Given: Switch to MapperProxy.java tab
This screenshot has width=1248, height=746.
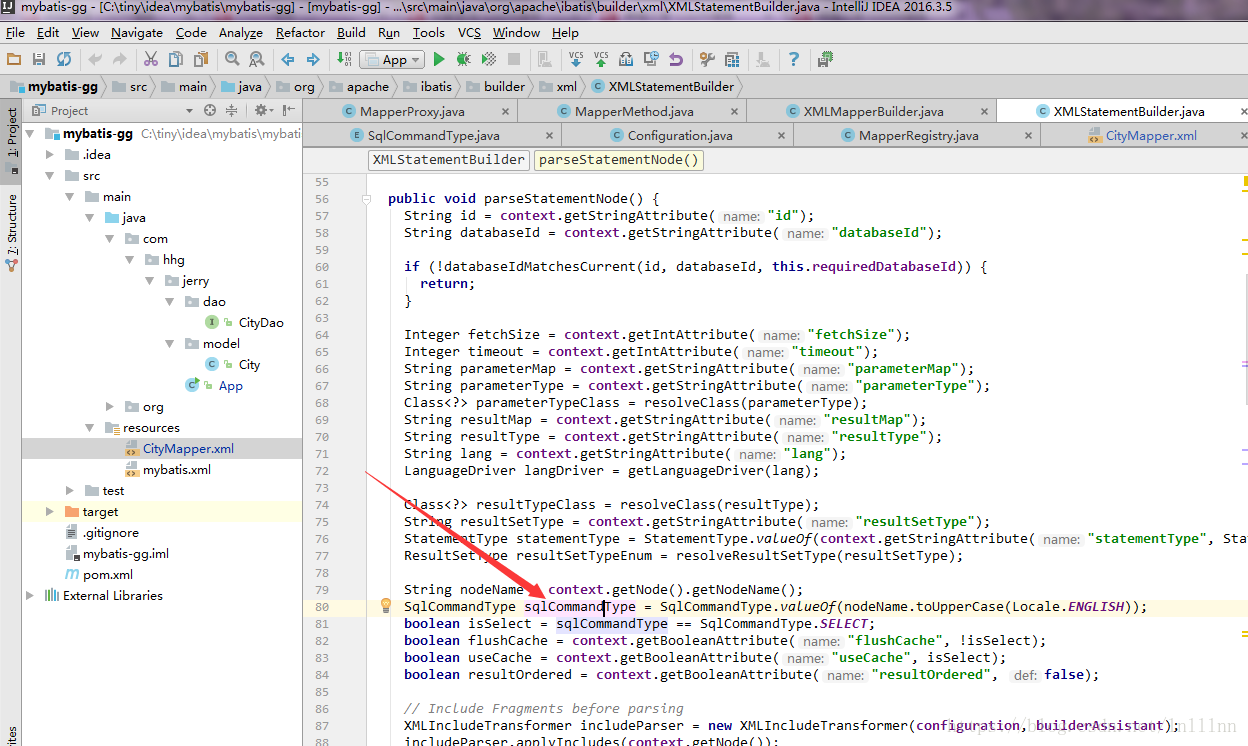Looking at the screenshot, I should (412, 111).
